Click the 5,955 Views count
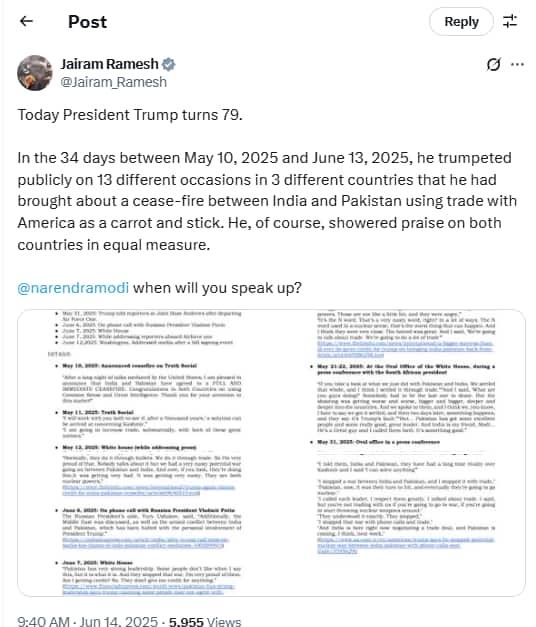Image resolution: width=536 pixels, height=627 pixels. point(205,621)
